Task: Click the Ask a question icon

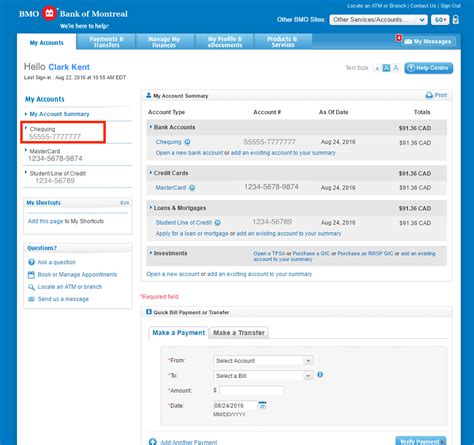Action: [31, 262]
